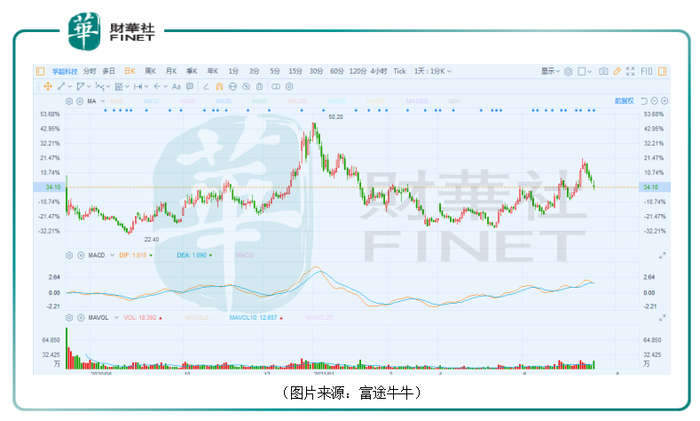The image size is (700, 421).
Task: Switch to the 15分 interval
Action: coord(295,71)
